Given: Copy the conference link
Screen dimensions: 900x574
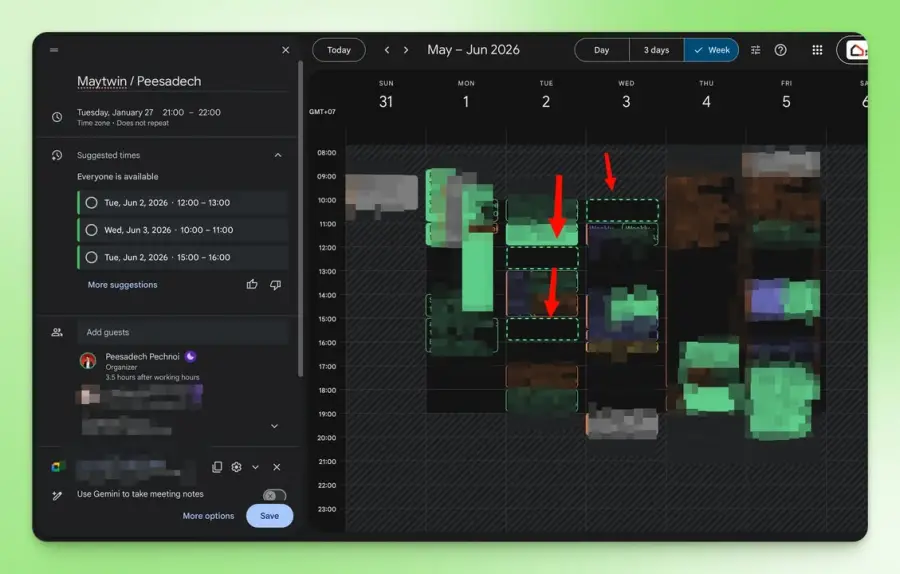Looking at the screenshot, I should [217, 467].
